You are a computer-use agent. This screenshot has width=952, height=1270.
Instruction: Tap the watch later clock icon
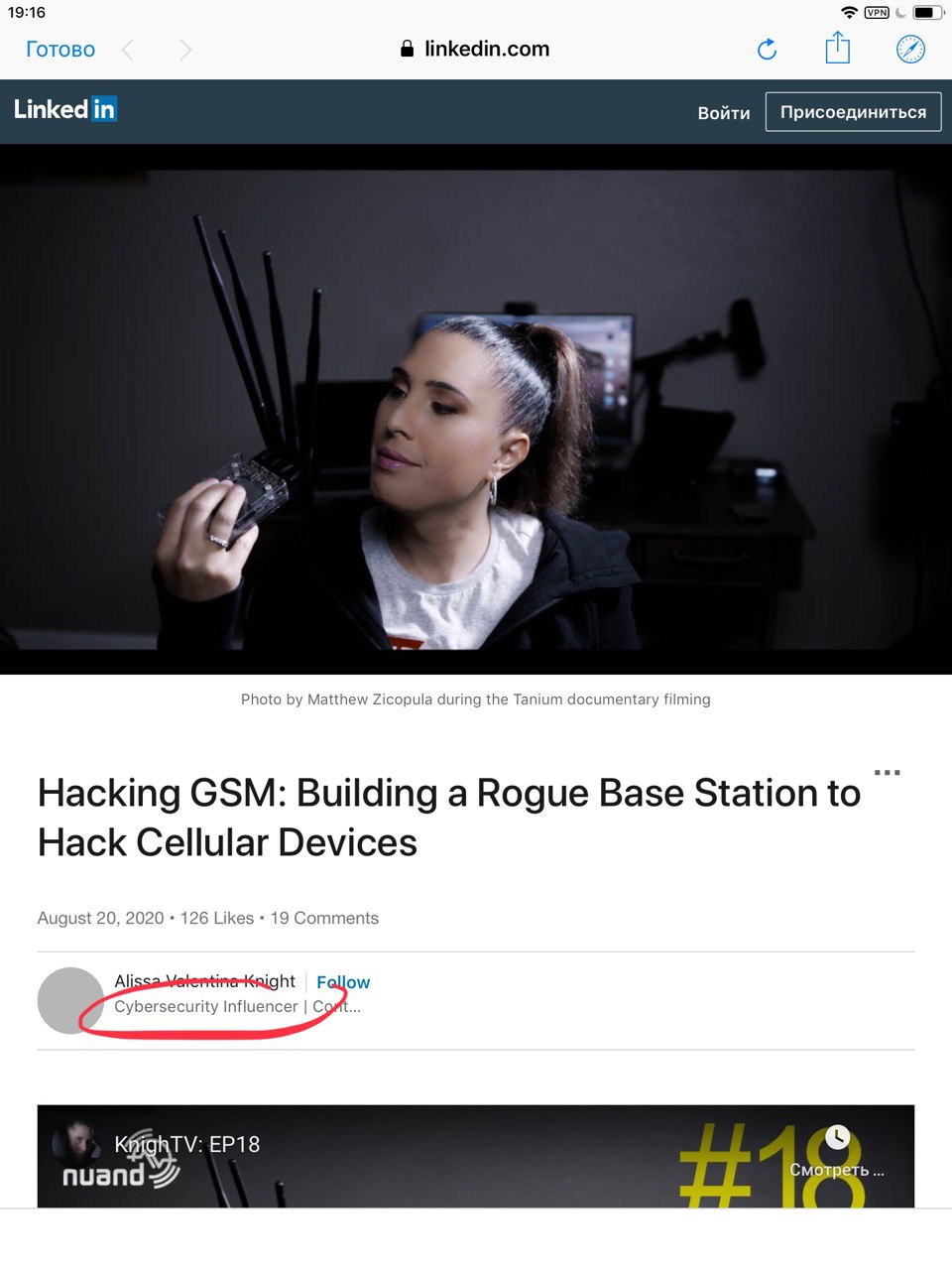coord(838,1137)
